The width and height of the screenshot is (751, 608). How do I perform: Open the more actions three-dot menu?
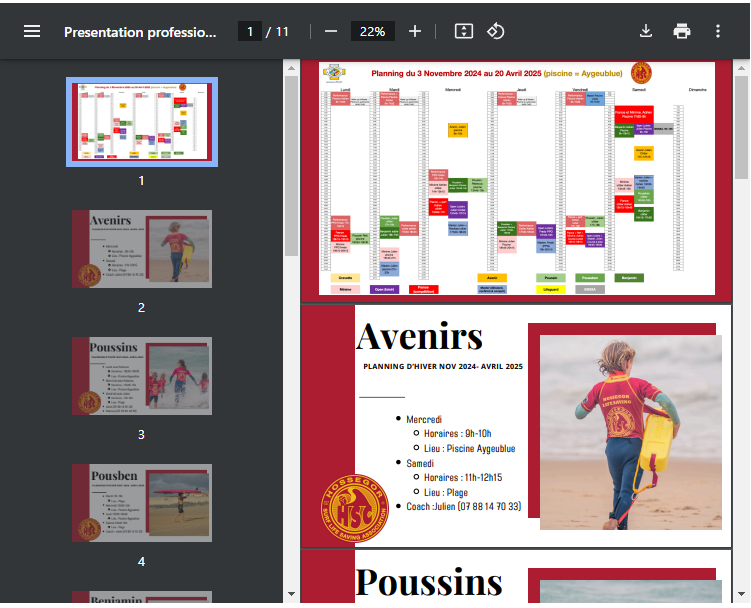717,32
